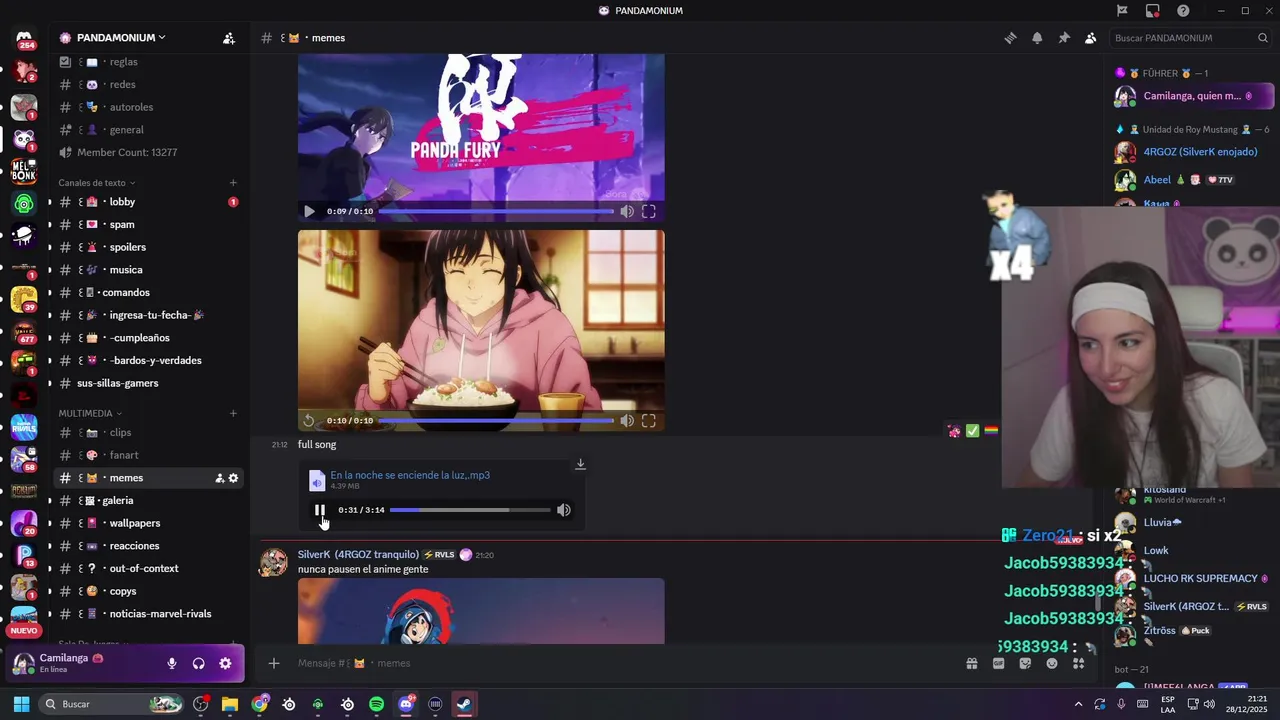Open the Help question mark icon
The width and height of the screenshot is (1280, 720).
(x=1183, y=11)
